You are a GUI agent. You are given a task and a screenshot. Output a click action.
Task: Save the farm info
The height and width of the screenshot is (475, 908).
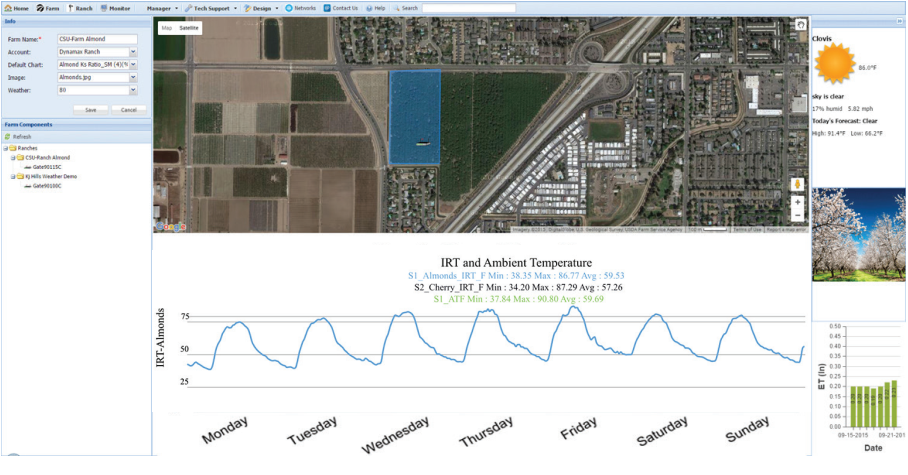[x=91, y=109]
